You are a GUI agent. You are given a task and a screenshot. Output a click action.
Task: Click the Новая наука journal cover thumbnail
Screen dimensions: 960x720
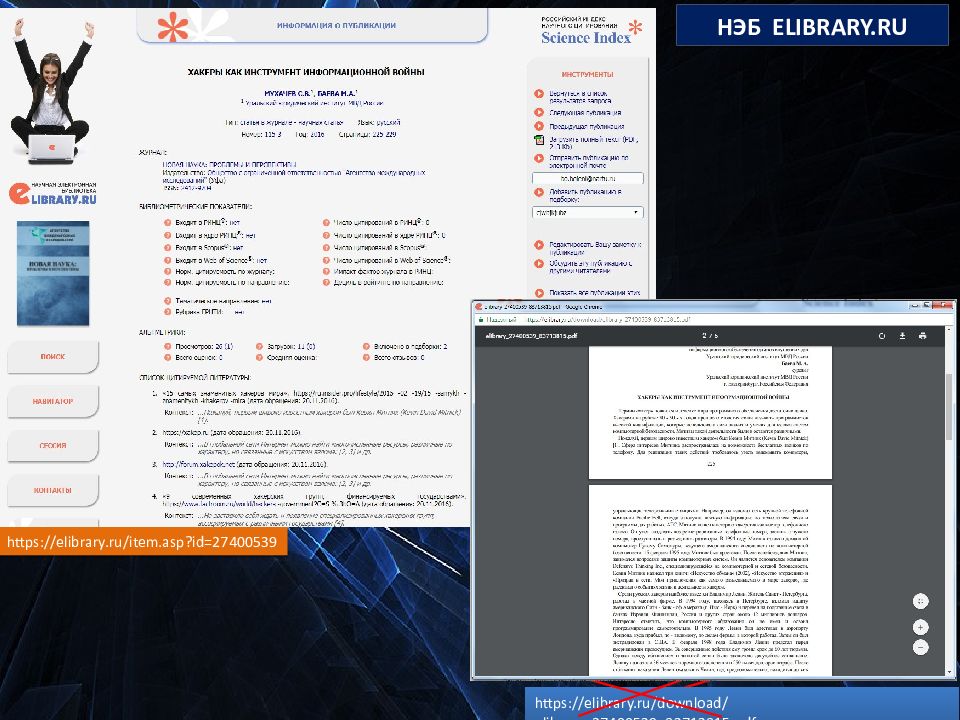pos(53,273)
